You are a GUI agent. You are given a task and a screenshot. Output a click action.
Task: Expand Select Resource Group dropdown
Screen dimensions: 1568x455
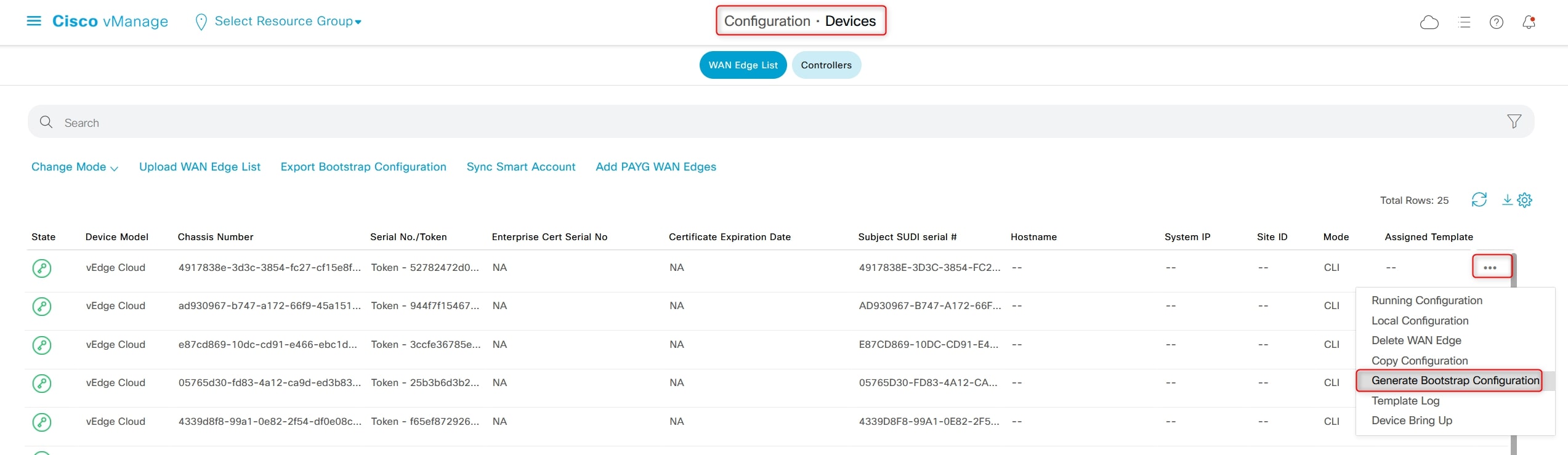[288, 21]
